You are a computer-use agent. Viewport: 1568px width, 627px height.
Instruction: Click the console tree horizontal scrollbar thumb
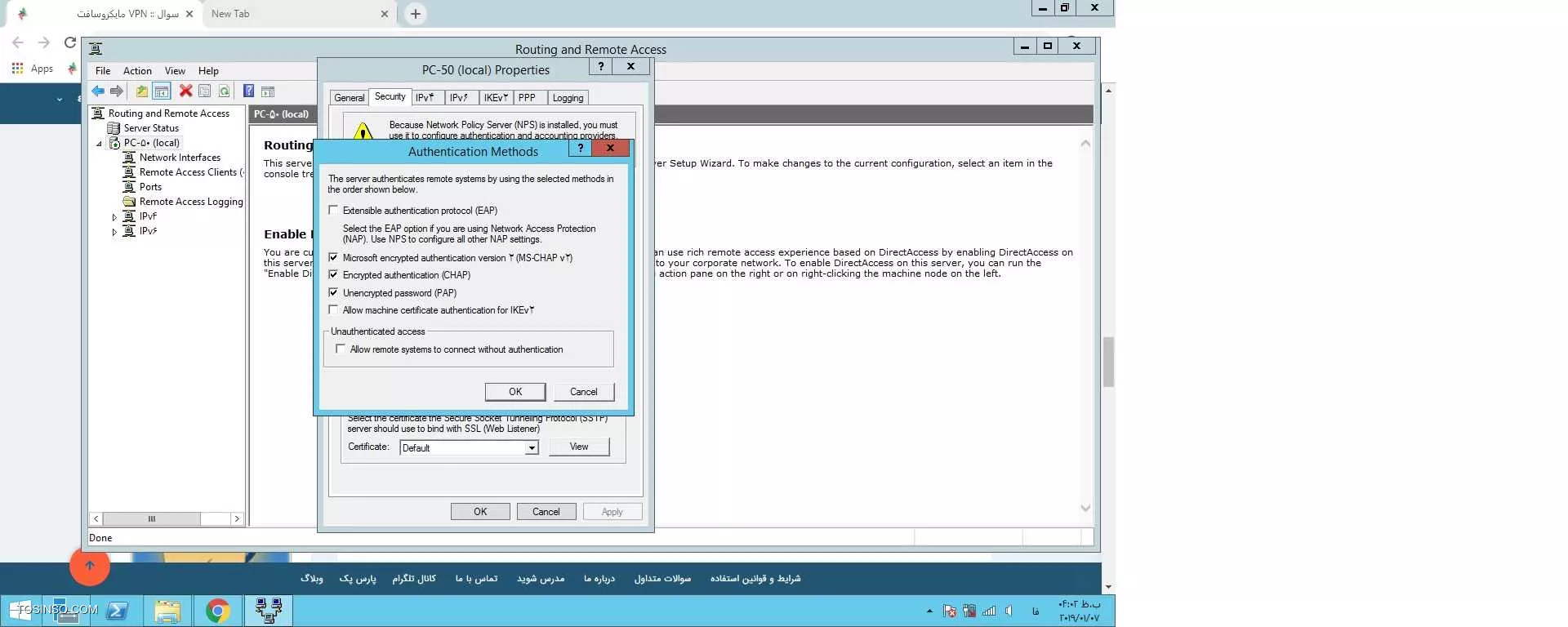pos(152,519)
